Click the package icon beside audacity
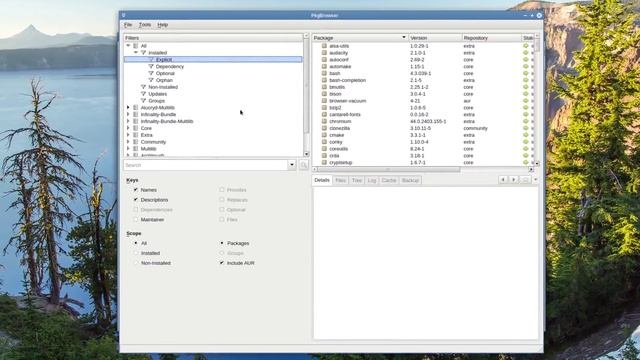This screenshot has width=640, height=360. (x=324, y=53)
